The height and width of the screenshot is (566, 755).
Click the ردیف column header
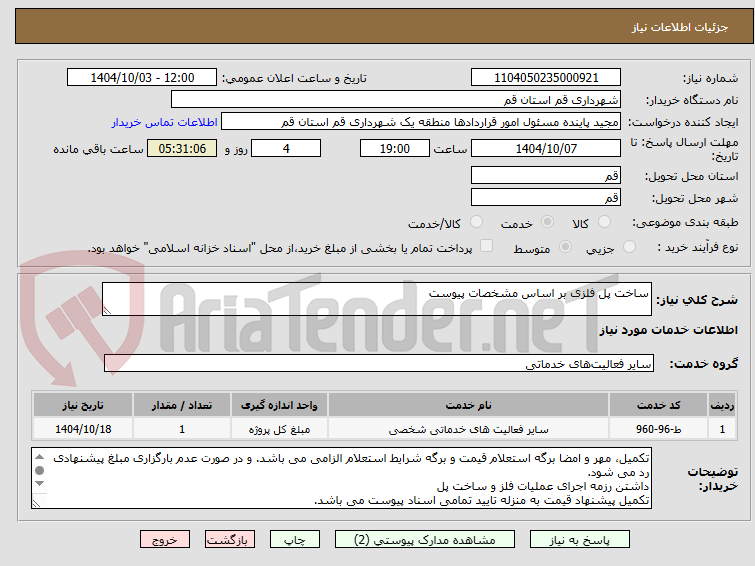click(x=722, y=405)
